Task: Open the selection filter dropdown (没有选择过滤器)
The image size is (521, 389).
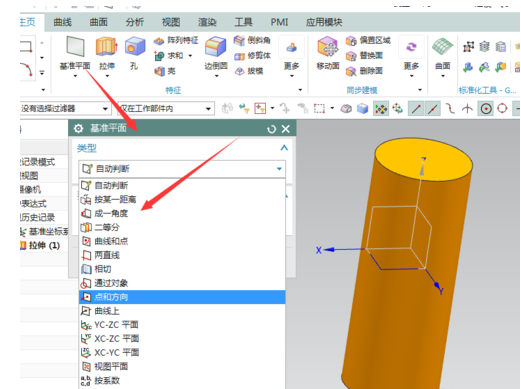Action: click(65, 109)
